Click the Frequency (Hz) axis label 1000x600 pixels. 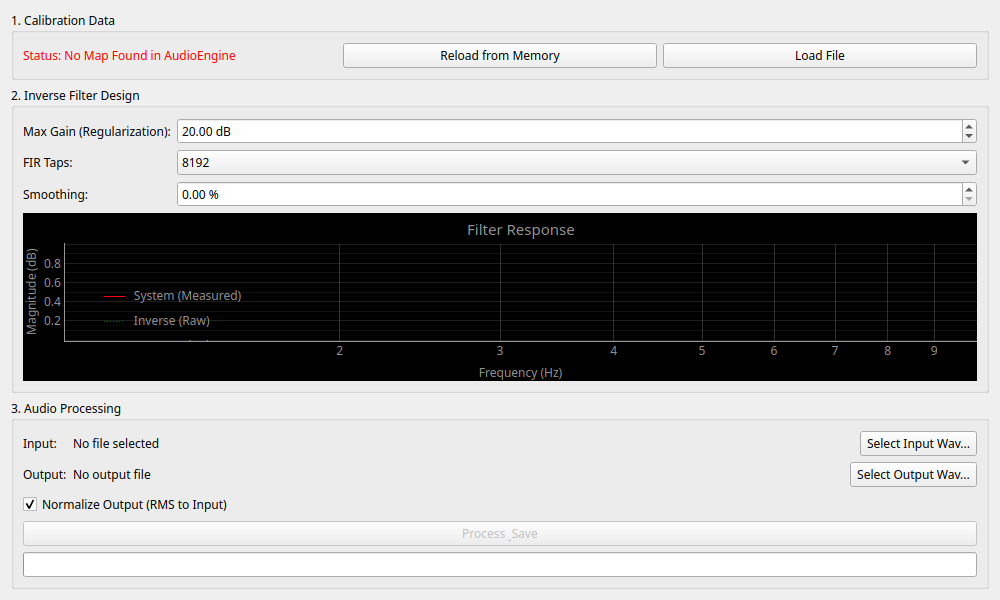point(520,373)
